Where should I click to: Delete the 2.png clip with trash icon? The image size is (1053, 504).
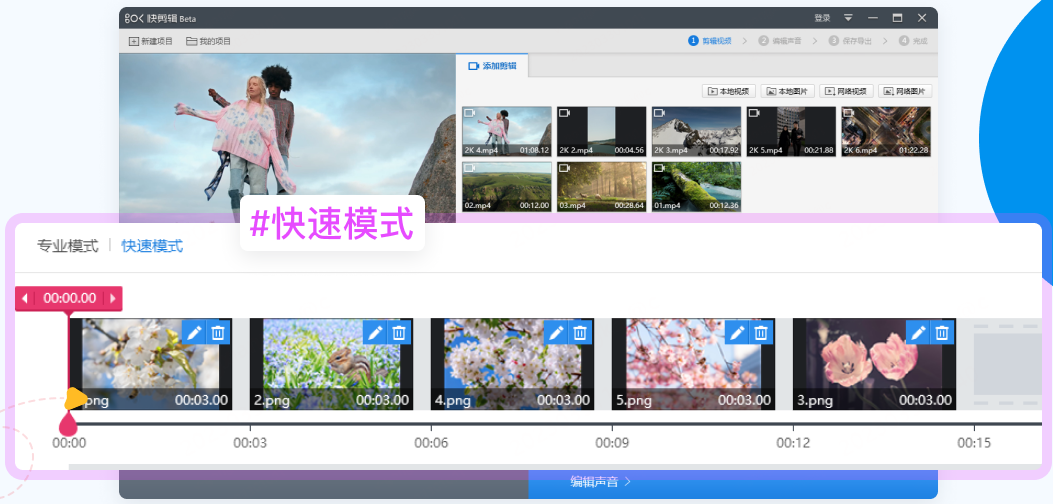click(x=400, y=332)
